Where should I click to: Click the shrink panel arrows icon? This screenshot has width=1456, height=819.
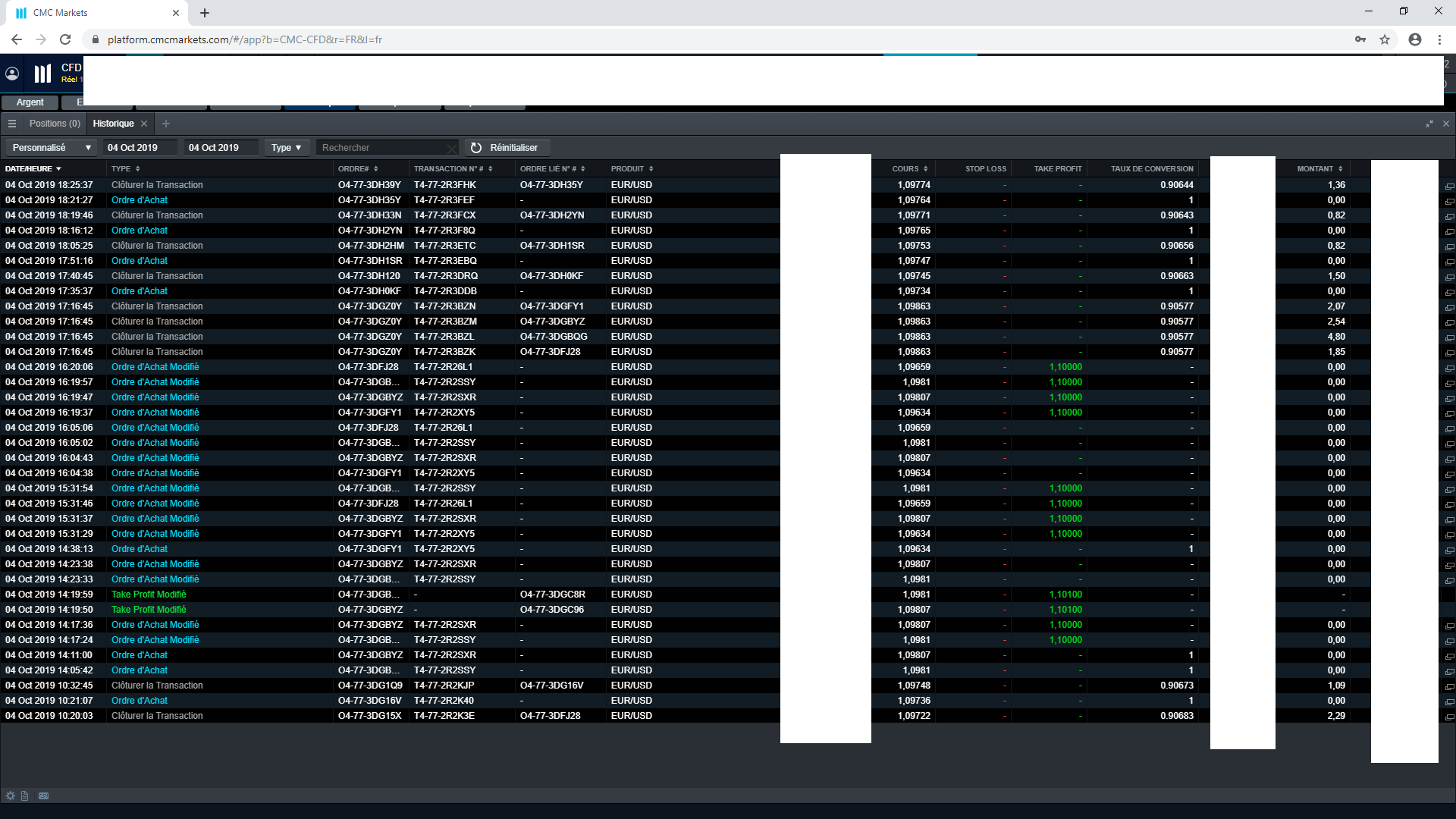click(x=1429, y=124)
